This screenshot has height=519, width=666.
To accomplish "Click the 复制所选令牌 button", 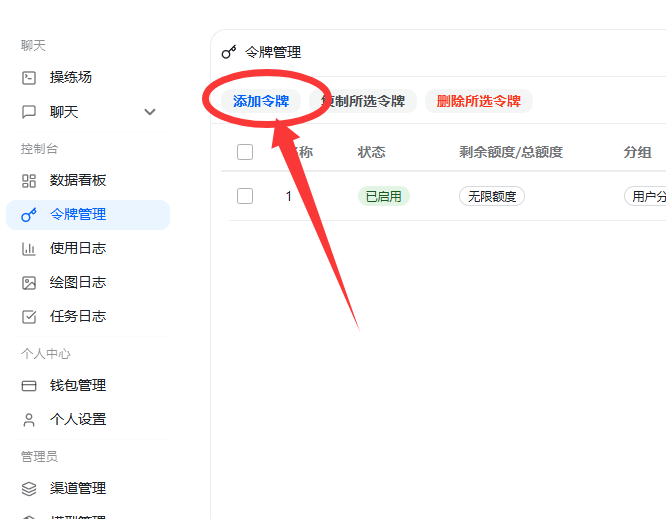I will tap(363, 101).
